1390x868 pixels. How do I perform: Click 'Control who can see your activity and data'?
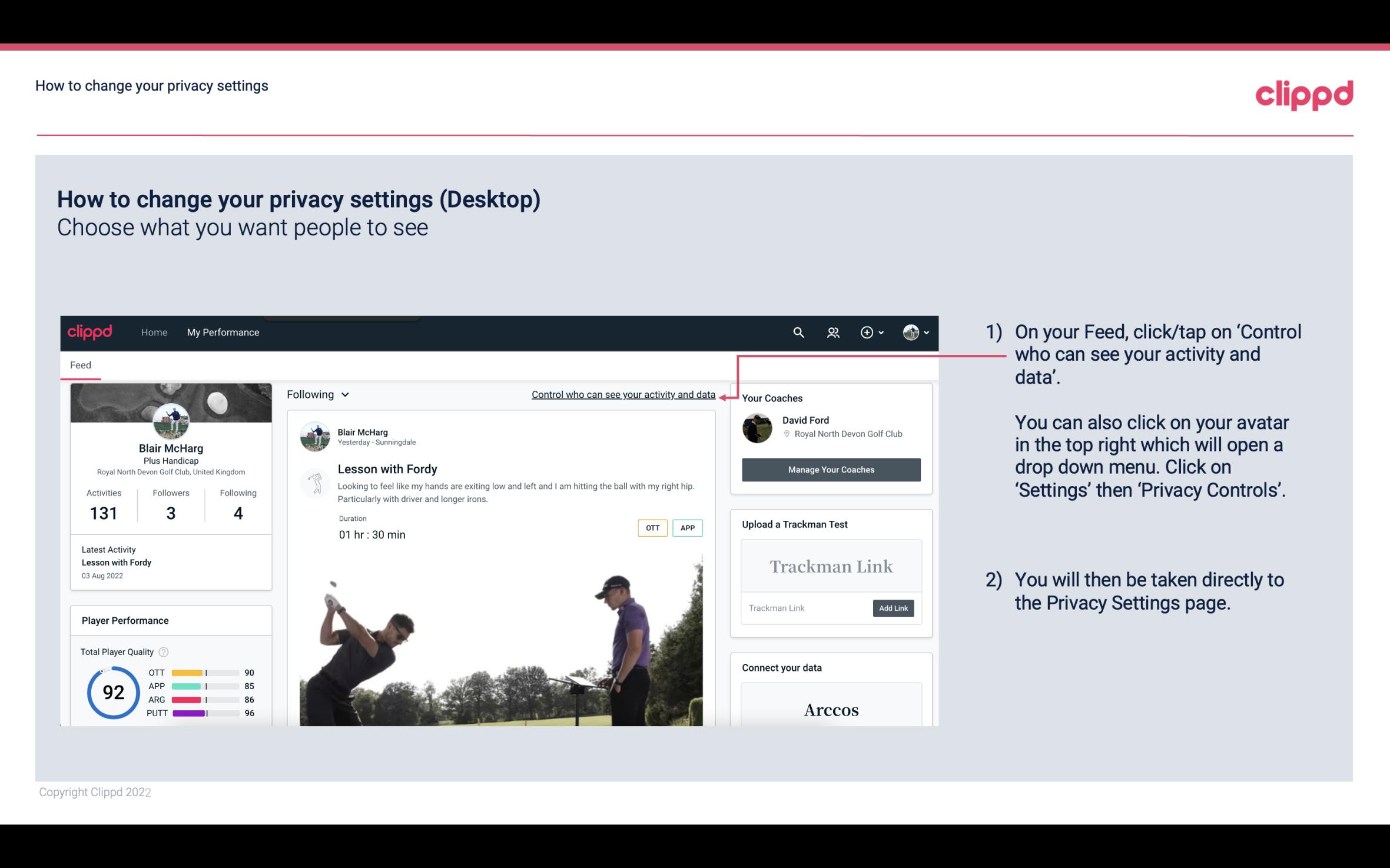click(x=623, y=394)
